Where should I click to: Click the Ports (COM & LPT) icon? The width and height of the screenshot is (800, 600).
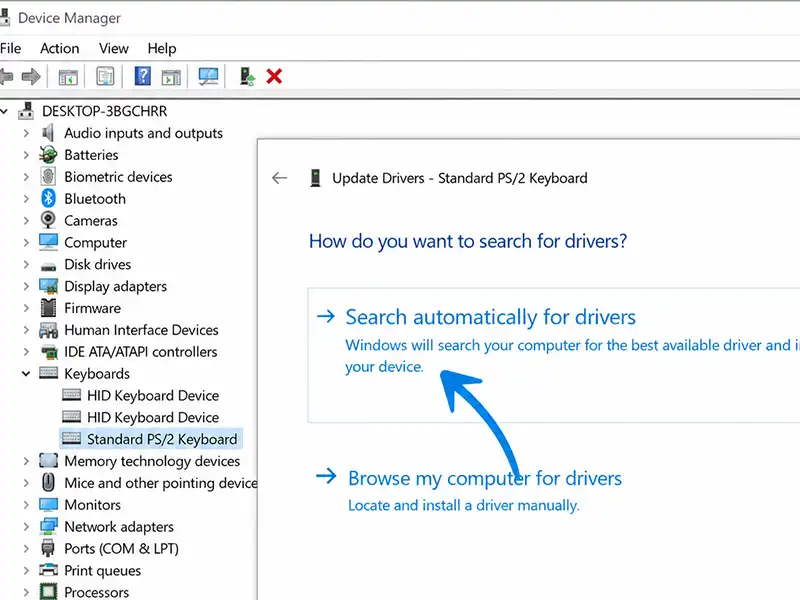pos(48,548)
